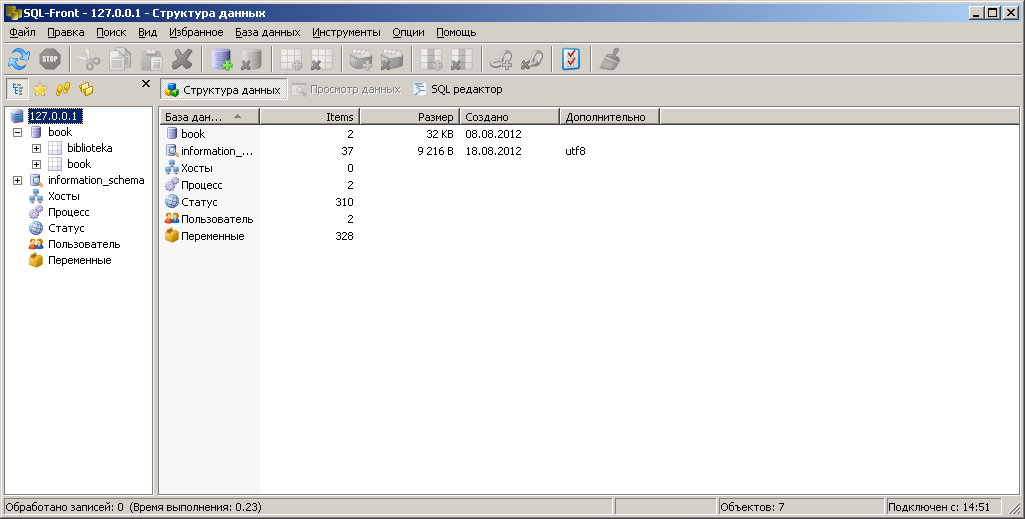Click the Copy documents icon
1025x519 pixels.
[x=120, y=59]
